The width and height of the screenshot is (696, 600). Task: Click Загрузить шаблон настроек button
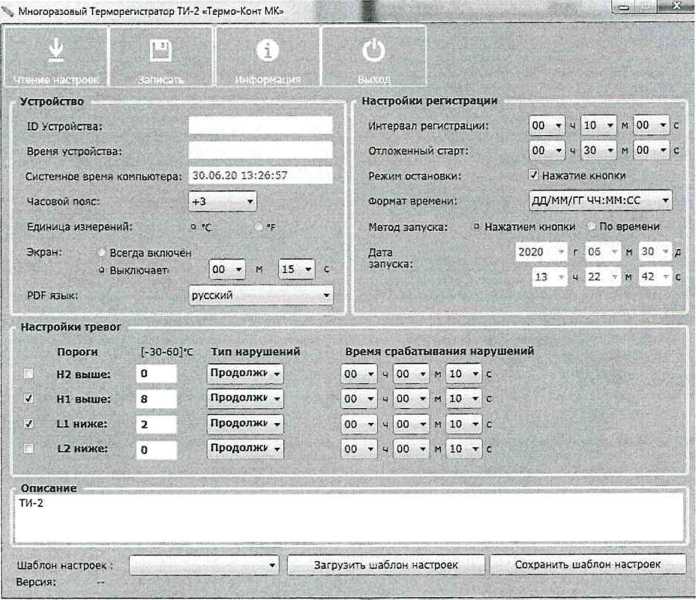[386, 564]
